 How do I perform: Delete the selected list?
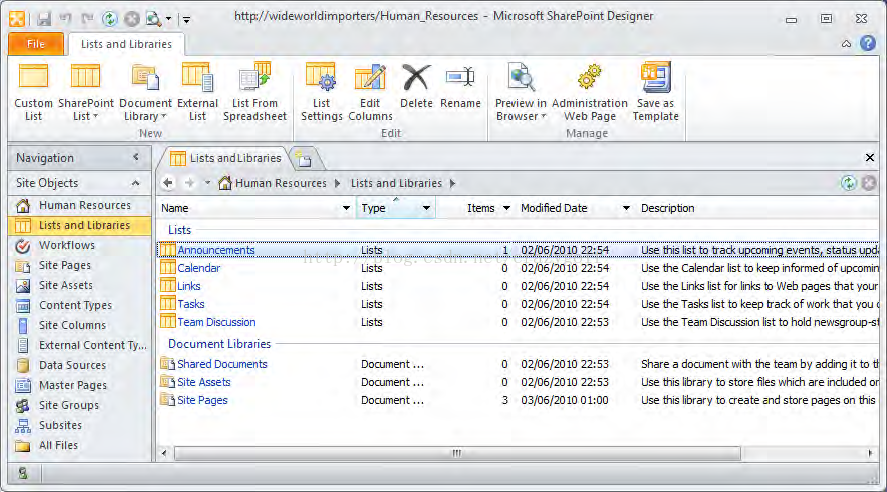(416, 86)
